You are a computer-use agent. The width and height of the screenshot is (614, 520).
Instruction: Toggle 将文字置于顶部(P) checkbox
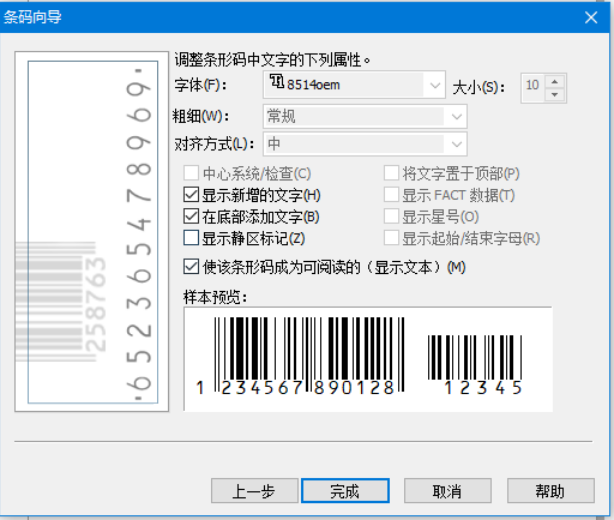click(x=391, y=173)
